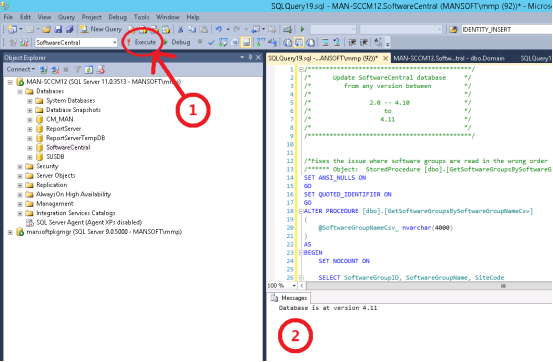Screen dimensions: 553x362
Task: Click Object Explorer Refresh icon
Action: click(89, 70)
